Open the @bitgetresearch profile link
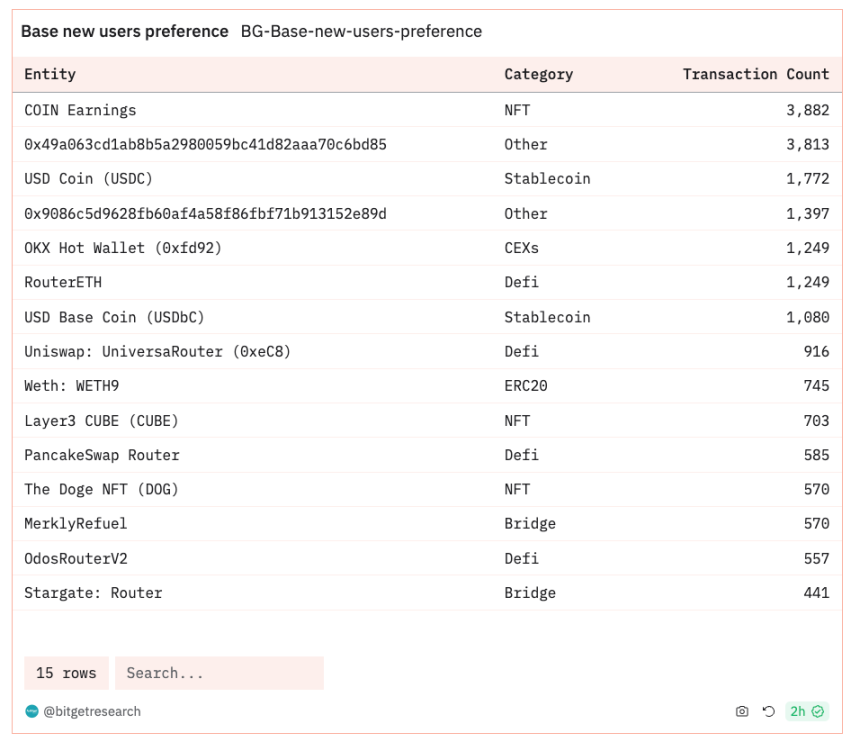The image size is (851, 742). pyautogui.click(x=92, y=711)
